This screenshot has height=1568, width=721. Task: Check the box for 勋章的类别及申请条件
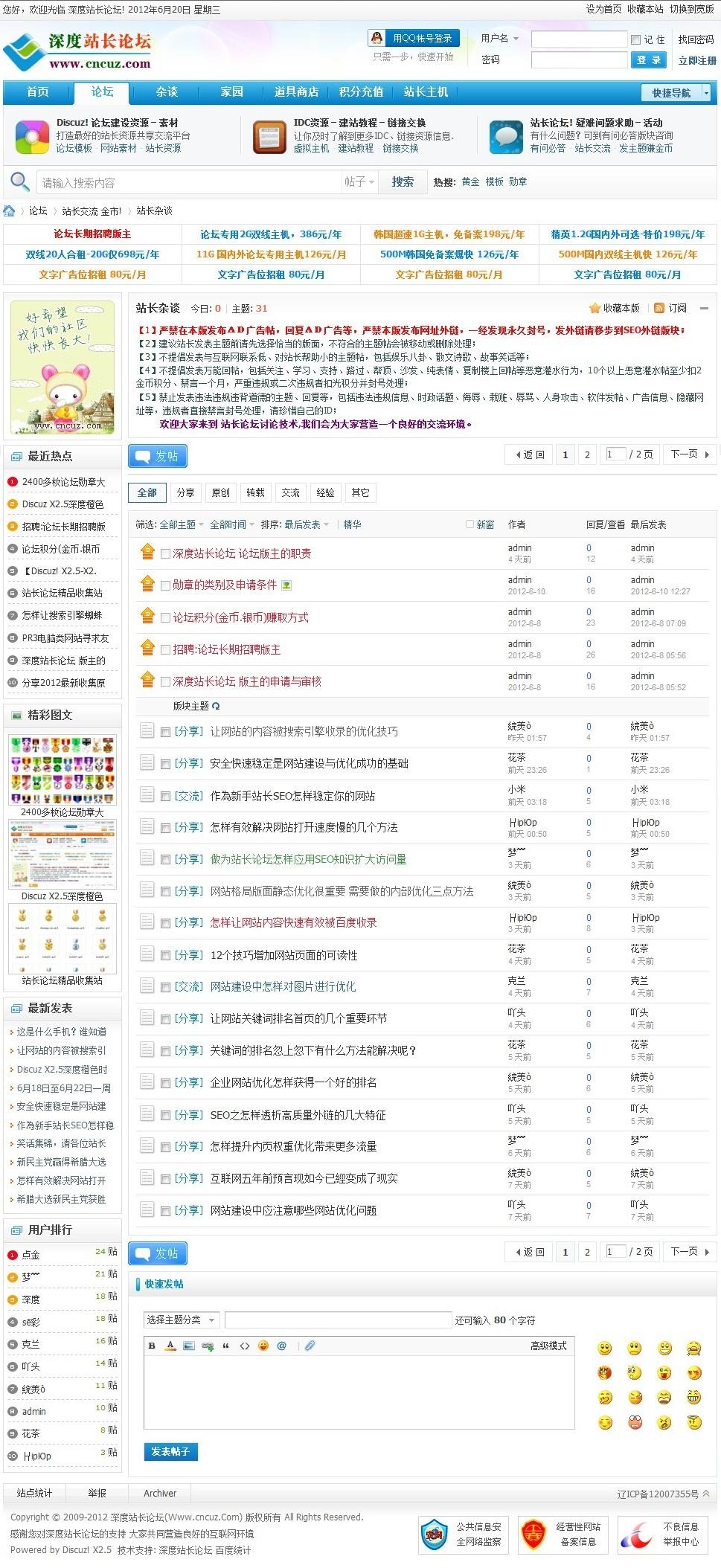coord(166,586)
